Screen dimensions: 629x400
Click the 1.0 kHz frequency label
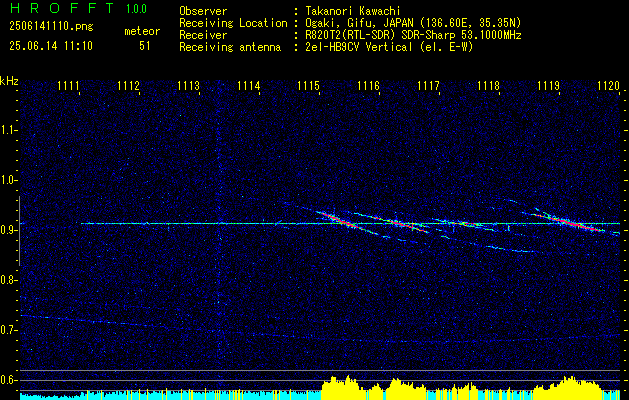[x=8, y=180]
